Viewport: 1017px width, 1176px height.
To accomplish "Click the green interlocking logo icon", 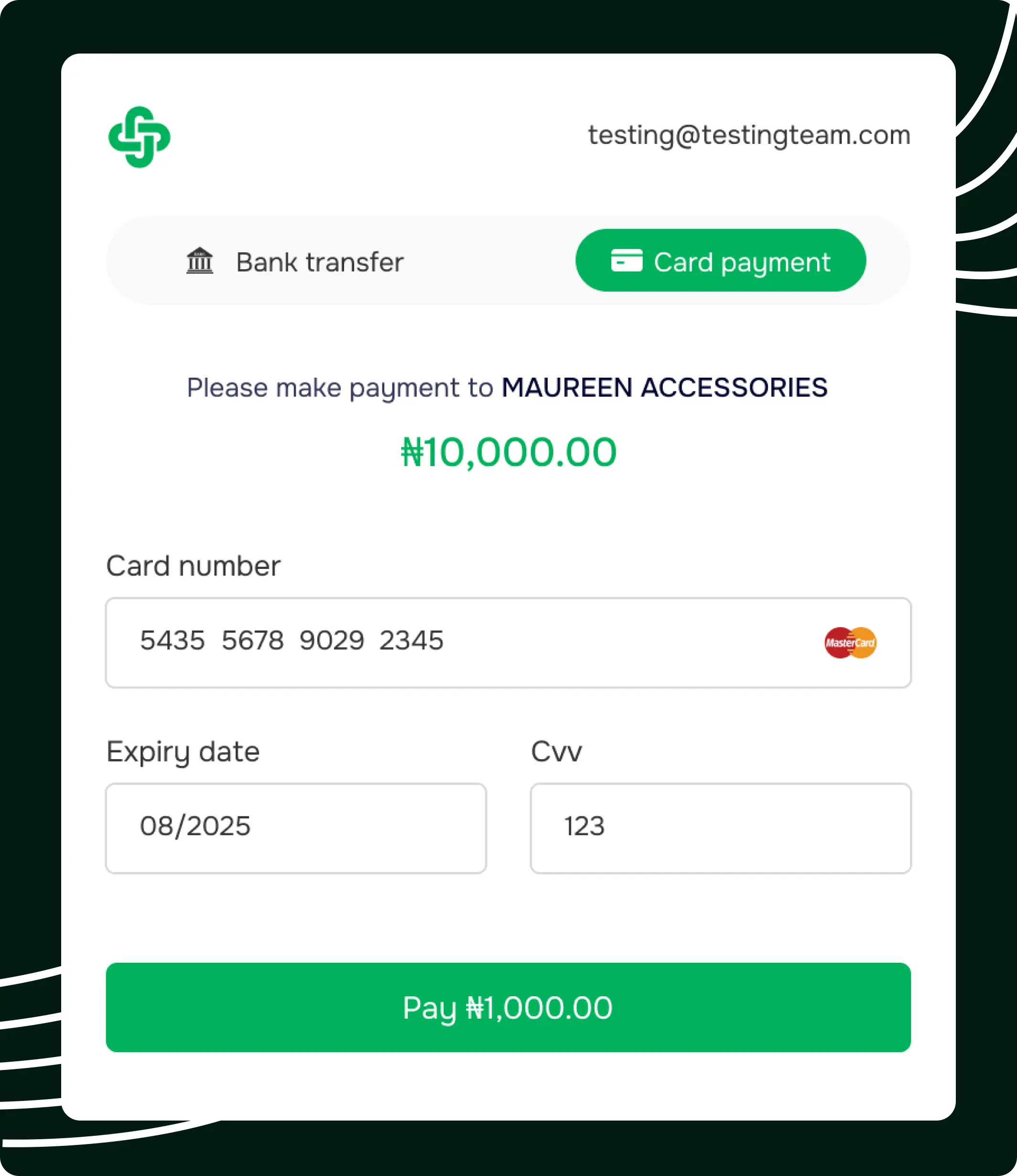I will pyautogui.click(x=139, y=137).
